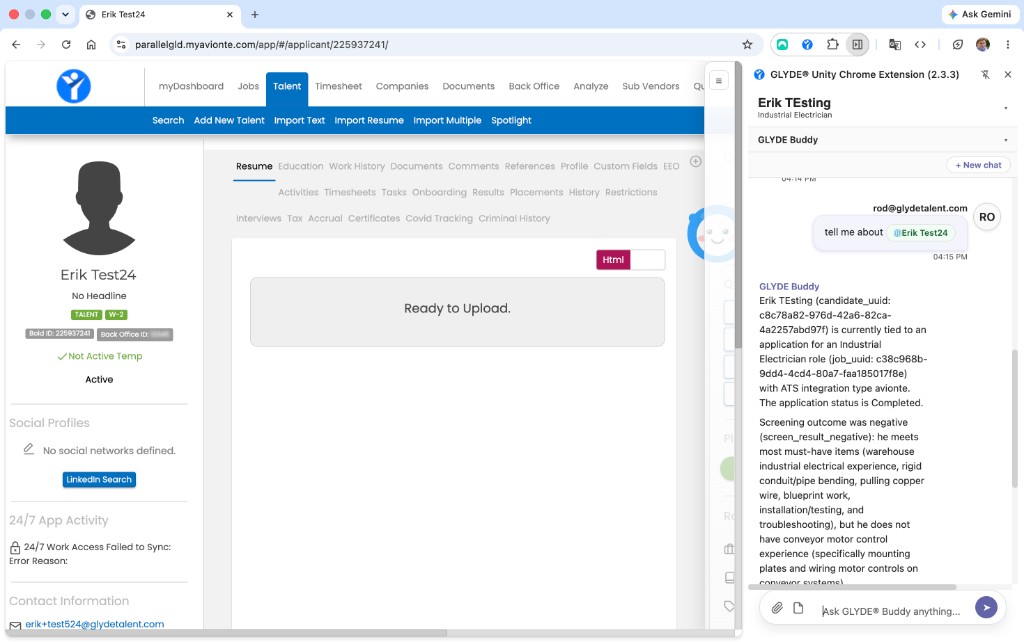This screenshot has width=1024, height=642.
Task: Toggle the Html switch
Action: 631,260
